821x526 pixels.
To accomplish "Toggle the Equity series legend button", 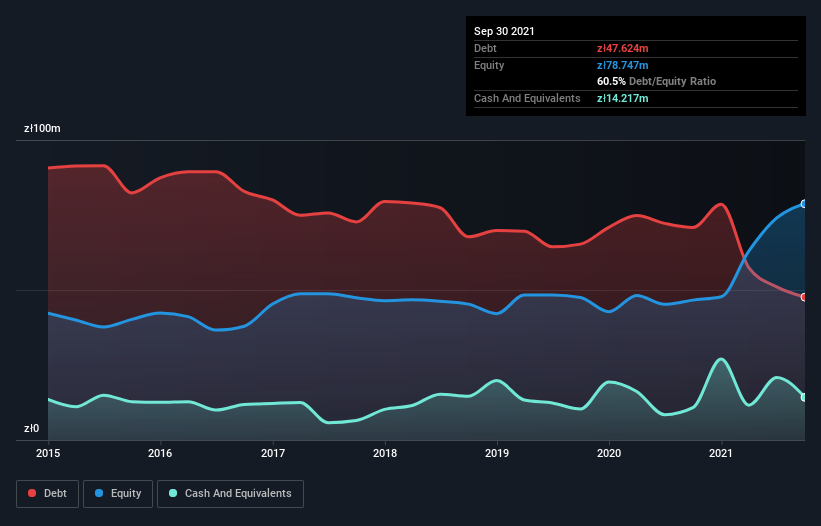I will (x=118, y=494).
